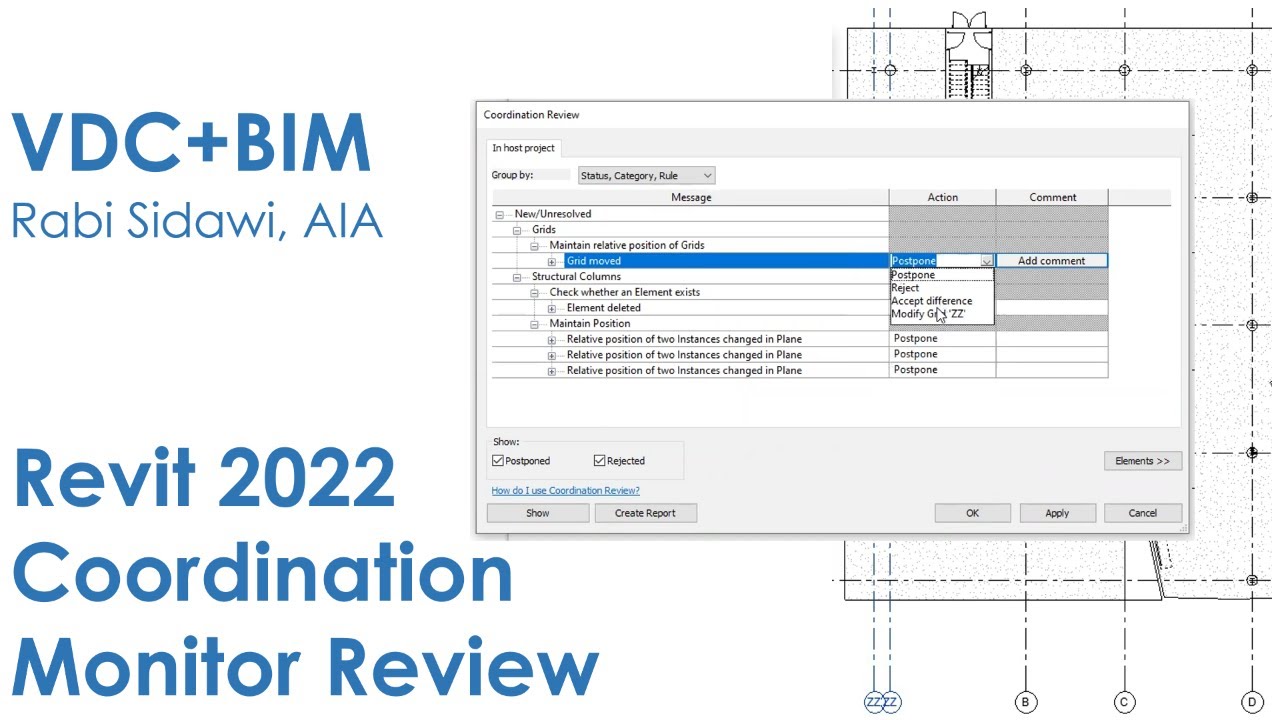Click the OK button

coord(972,513)
